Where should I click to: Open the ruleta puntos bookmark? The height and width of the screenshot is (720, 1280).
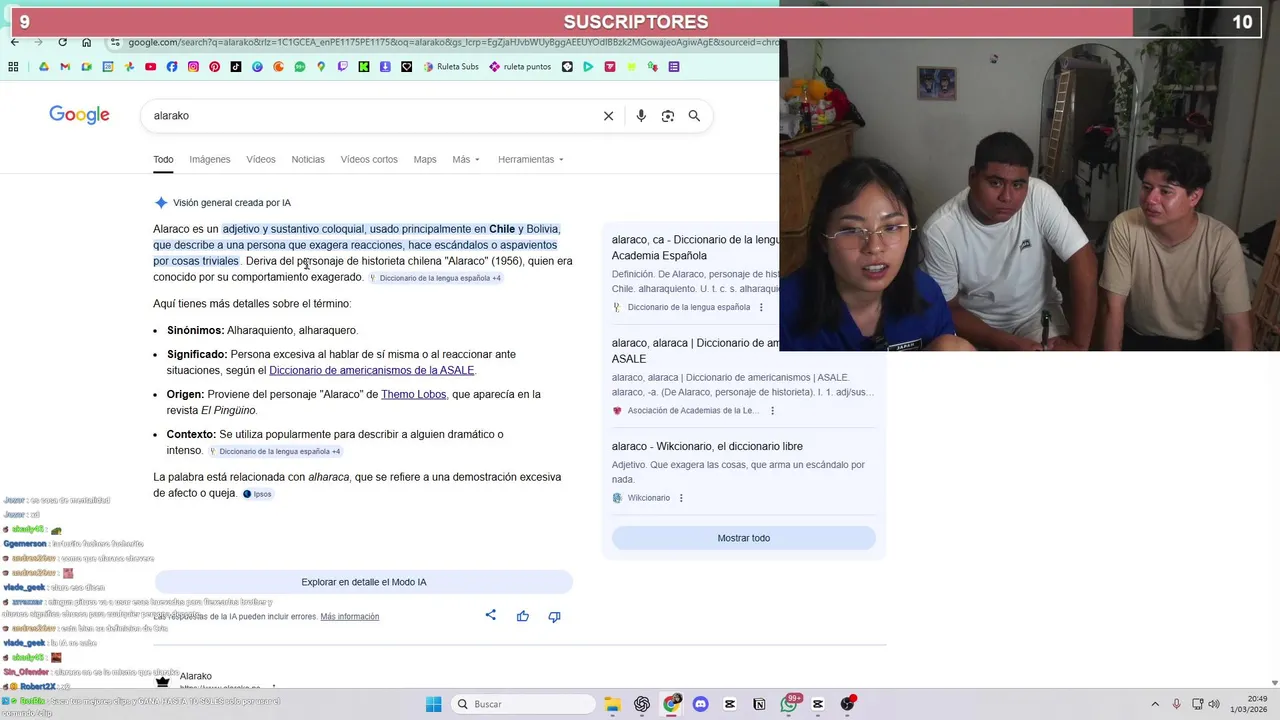pos(520,67)
